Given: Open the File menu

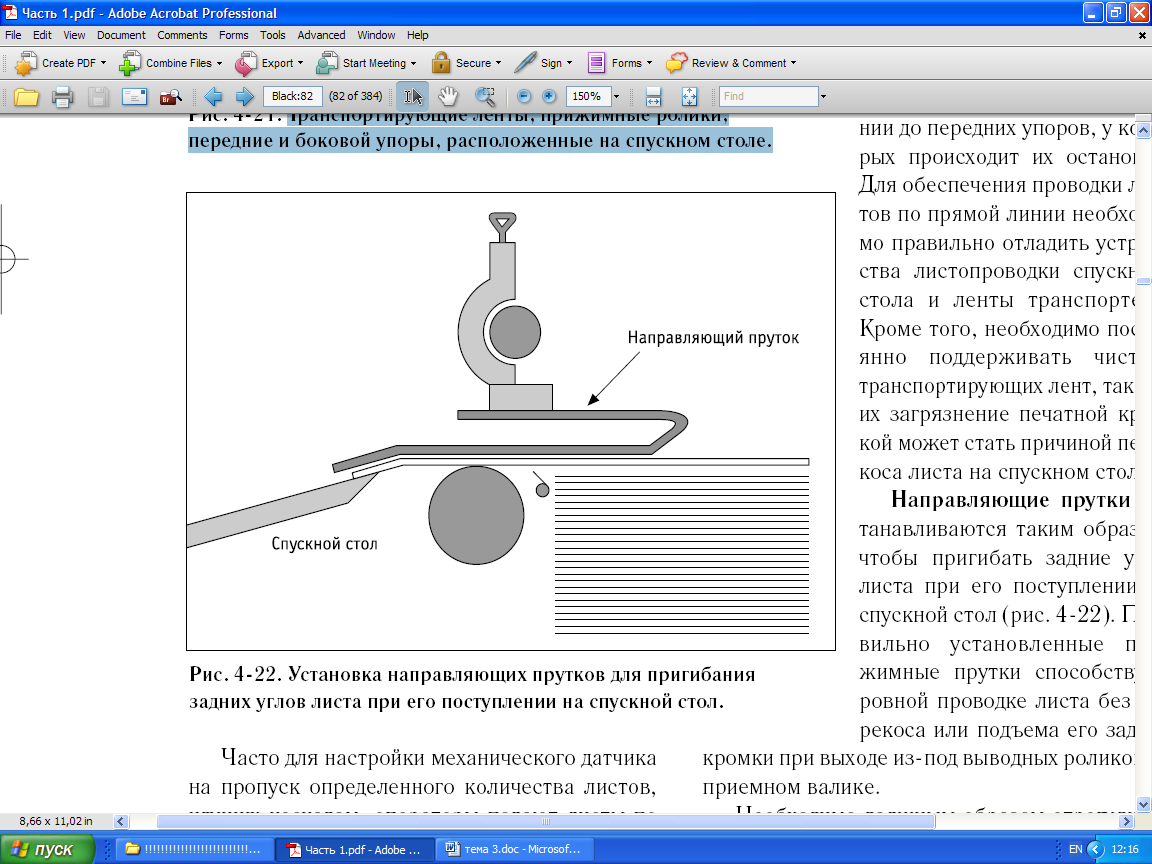Looking at the screenshot, I should (x=13, y=35).
